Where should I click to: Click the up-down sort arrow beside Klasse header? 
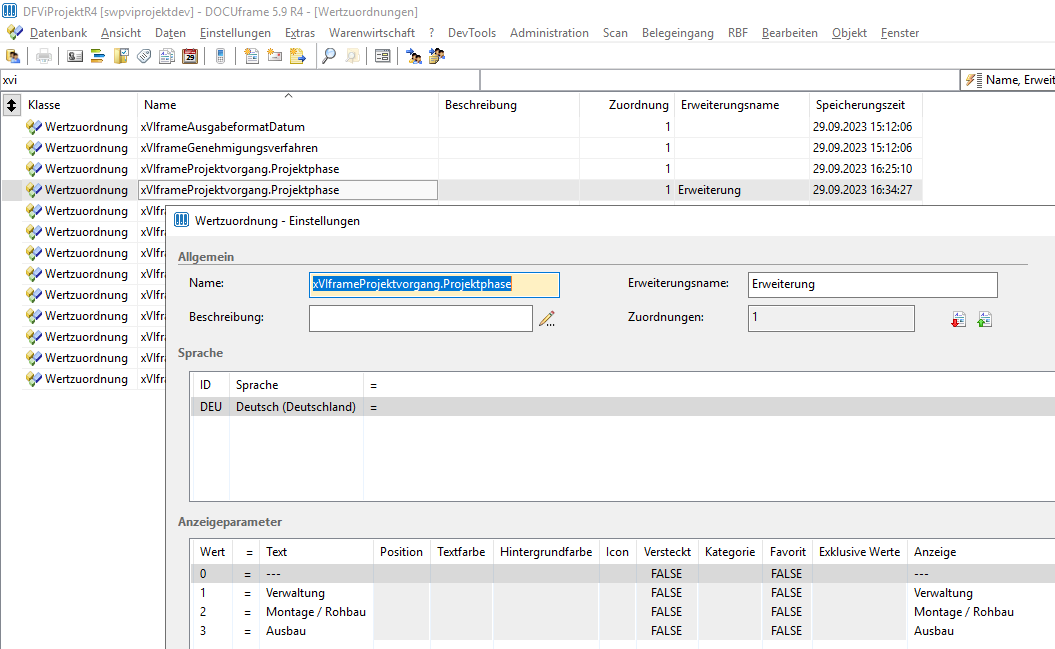coord(11,105)
